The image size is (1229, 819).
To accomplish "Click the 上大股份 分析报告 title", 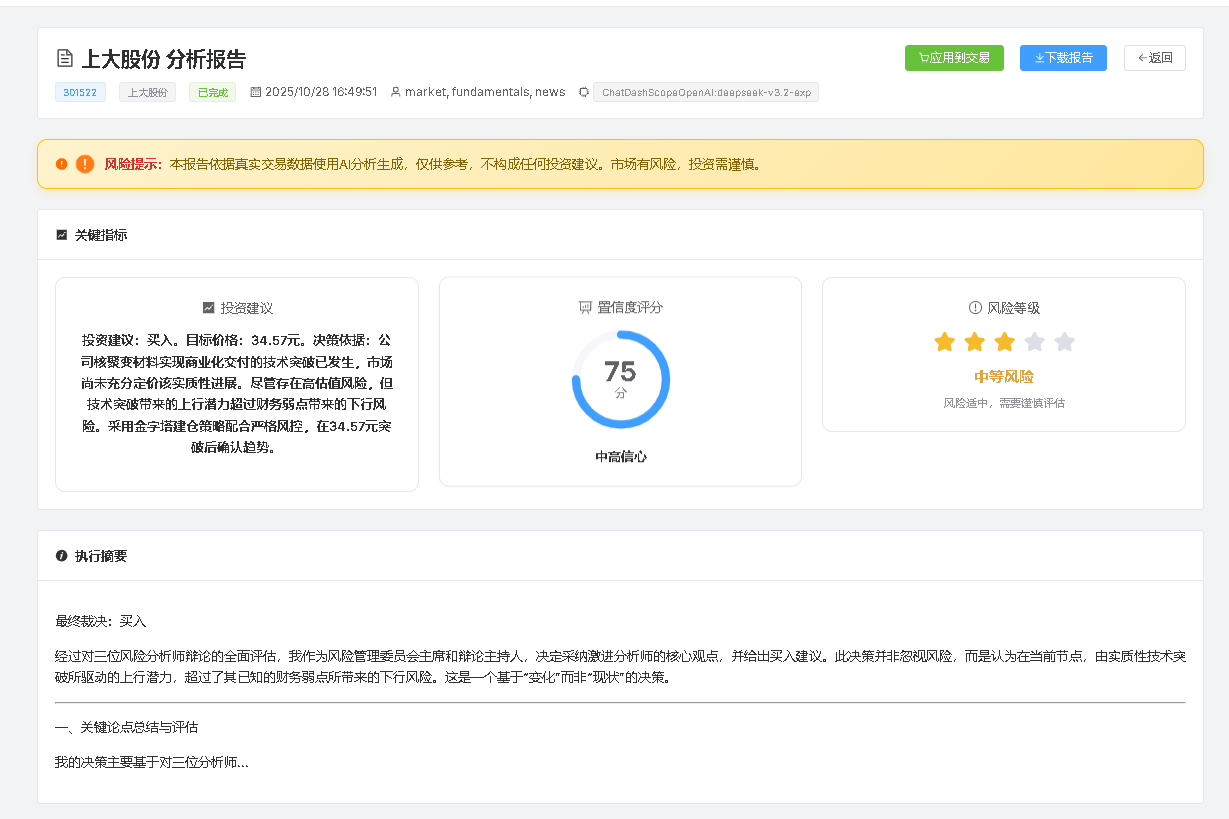I will (164, 59).
